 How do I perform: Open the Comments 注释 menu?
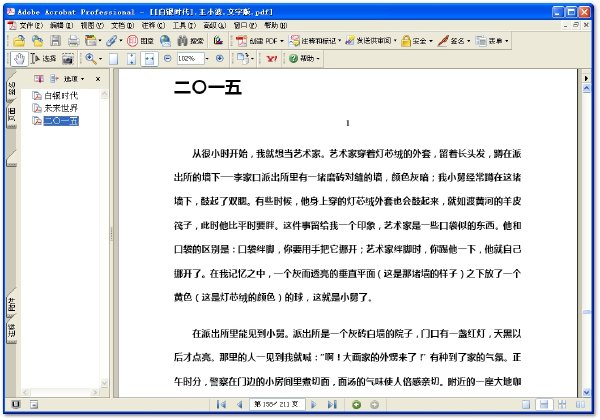(153, 26)
